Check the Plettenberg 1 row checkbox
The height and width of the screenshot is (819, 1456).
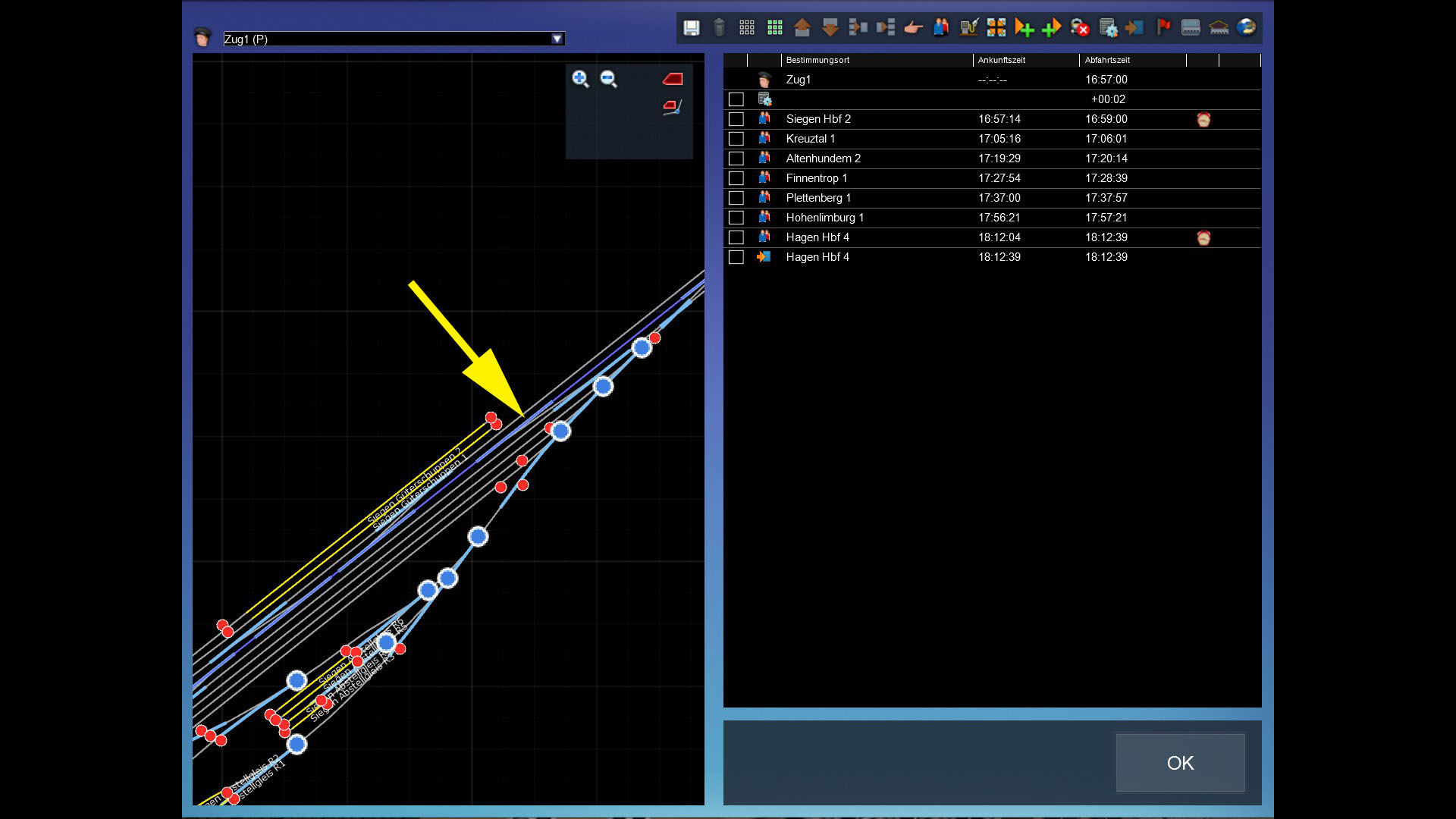click(736, 198)
